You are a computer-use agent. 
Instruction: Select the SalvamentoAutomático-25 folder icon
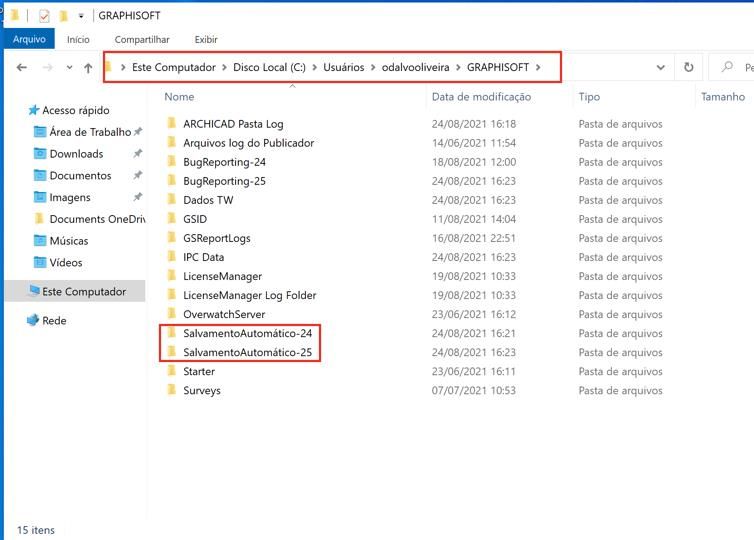click(x=172, y=352)
